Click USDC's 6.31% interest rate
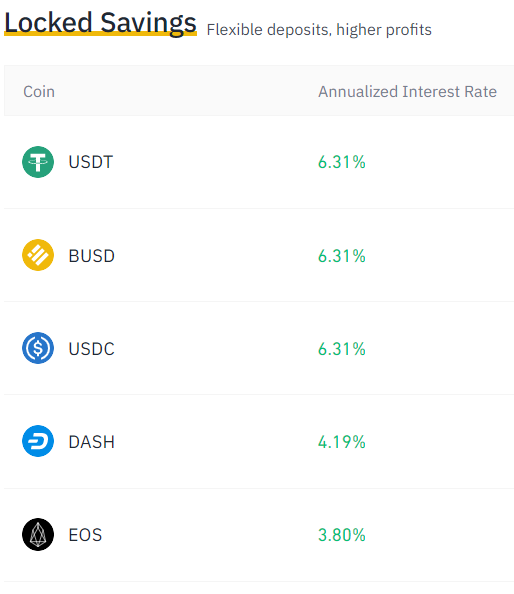The height and width of the screenshot is (594, 514). tap(342, 349)
